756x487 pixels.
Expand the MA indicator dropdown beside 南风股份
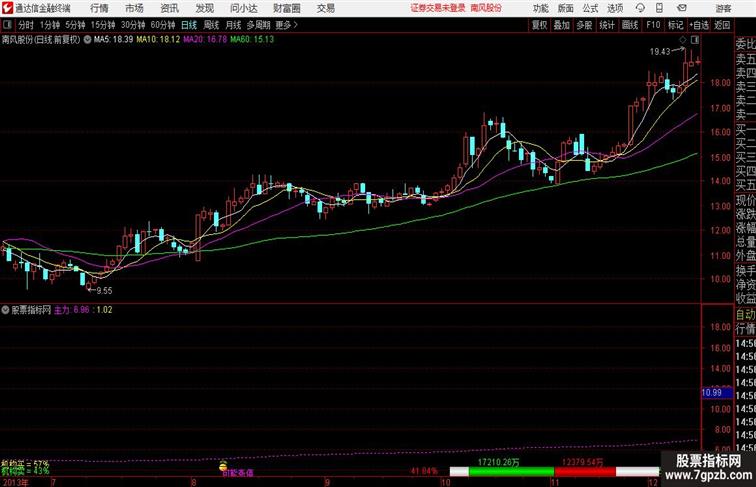[87, 40]
